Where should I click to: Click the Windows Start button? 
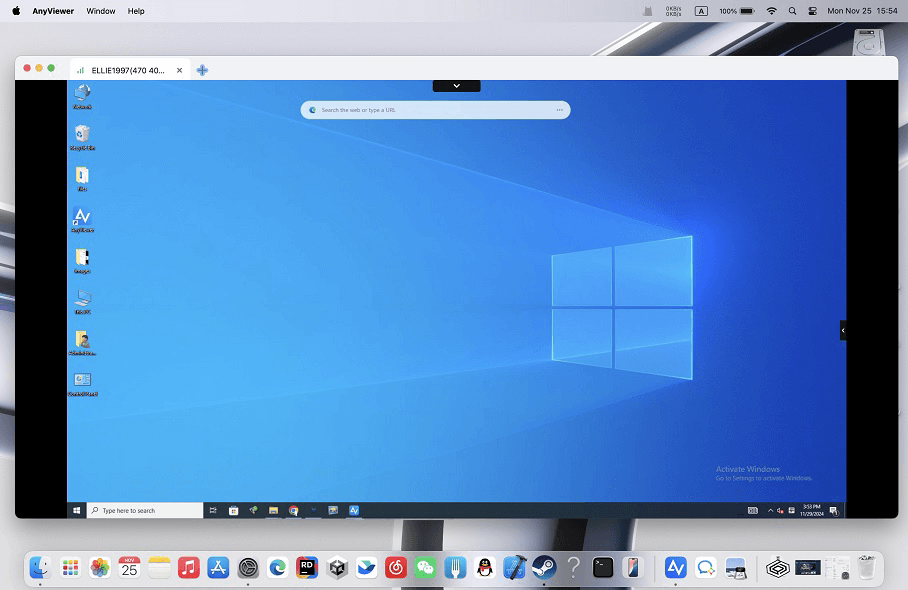(x=77, y=510)
